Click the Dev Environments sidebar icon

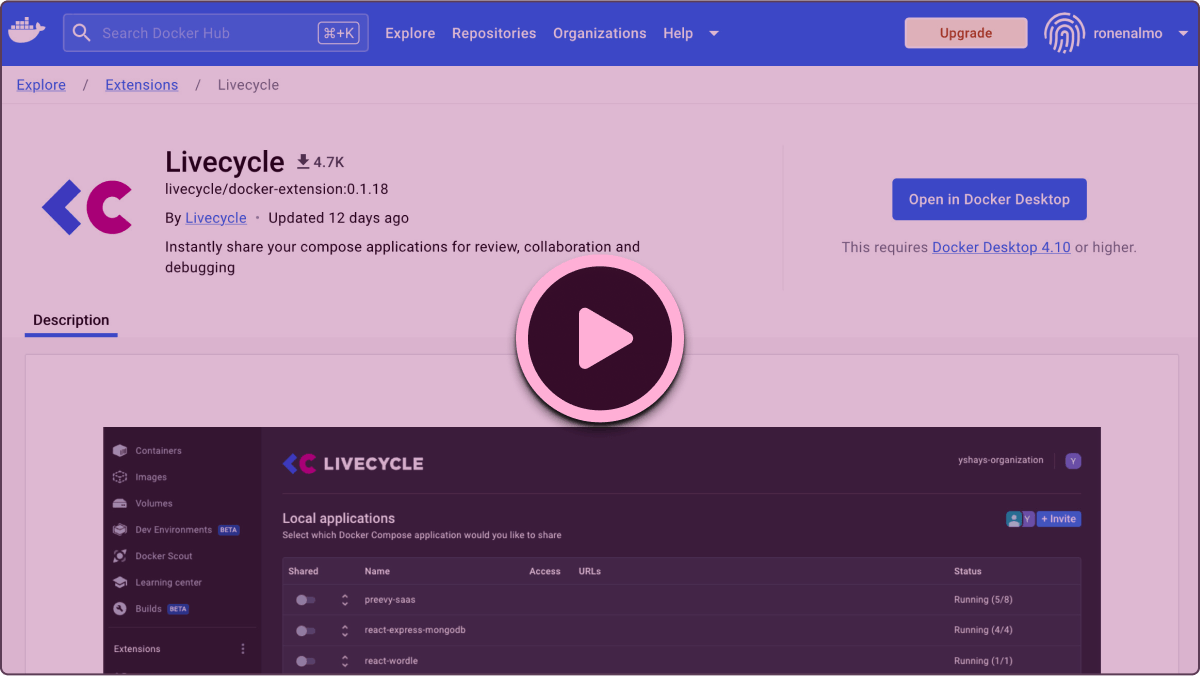pos(120,530)
